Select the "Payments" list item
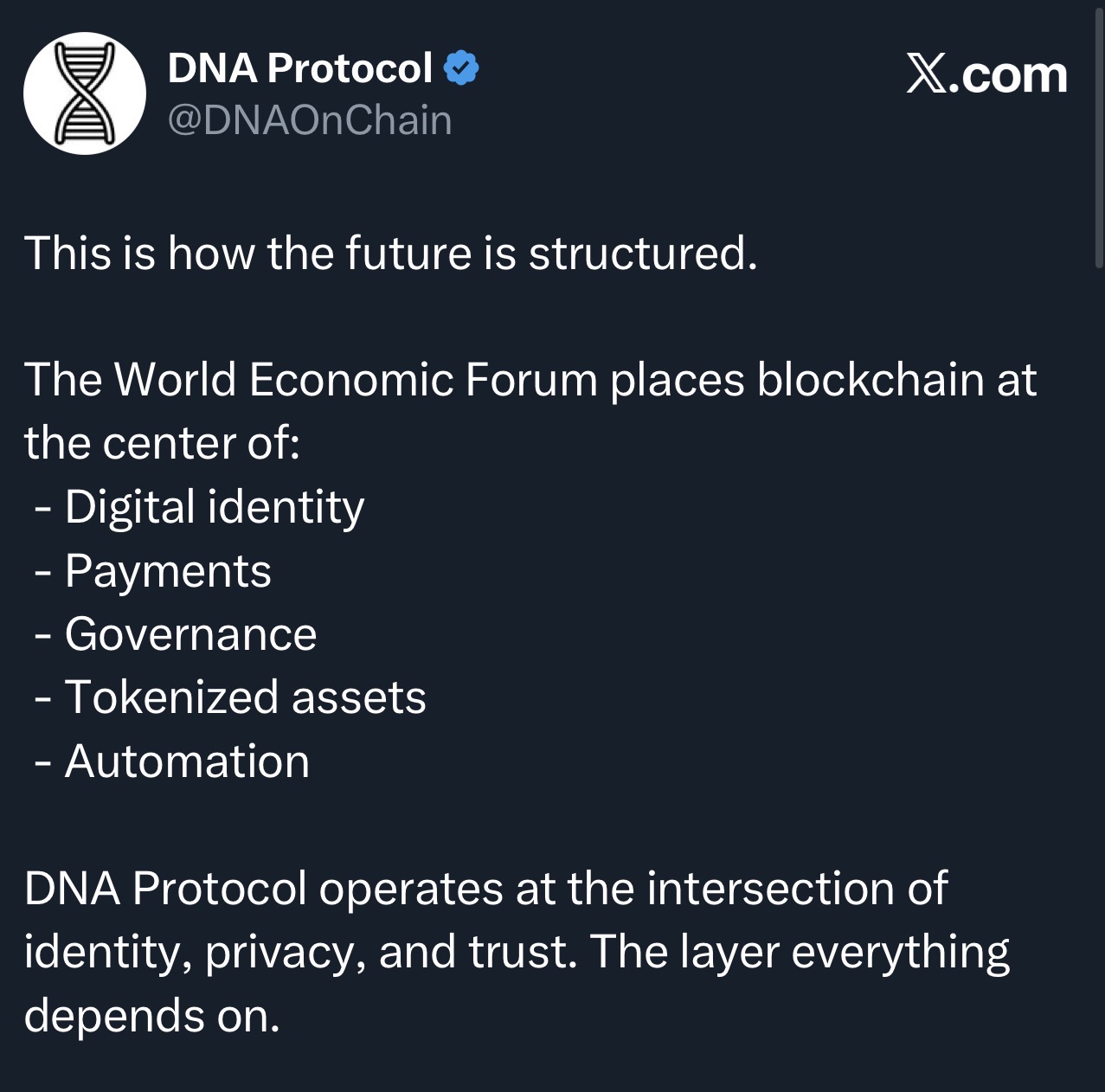1105x1092 pixels. [x=168, y=571]
